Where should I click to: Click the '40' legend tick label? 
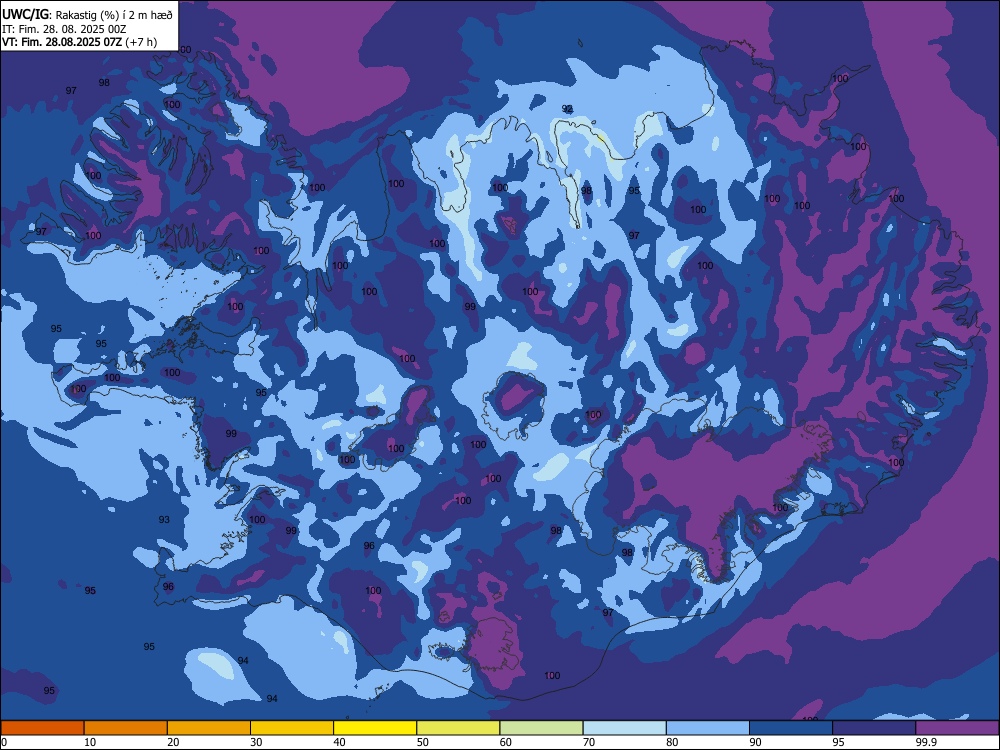point(339,742)
